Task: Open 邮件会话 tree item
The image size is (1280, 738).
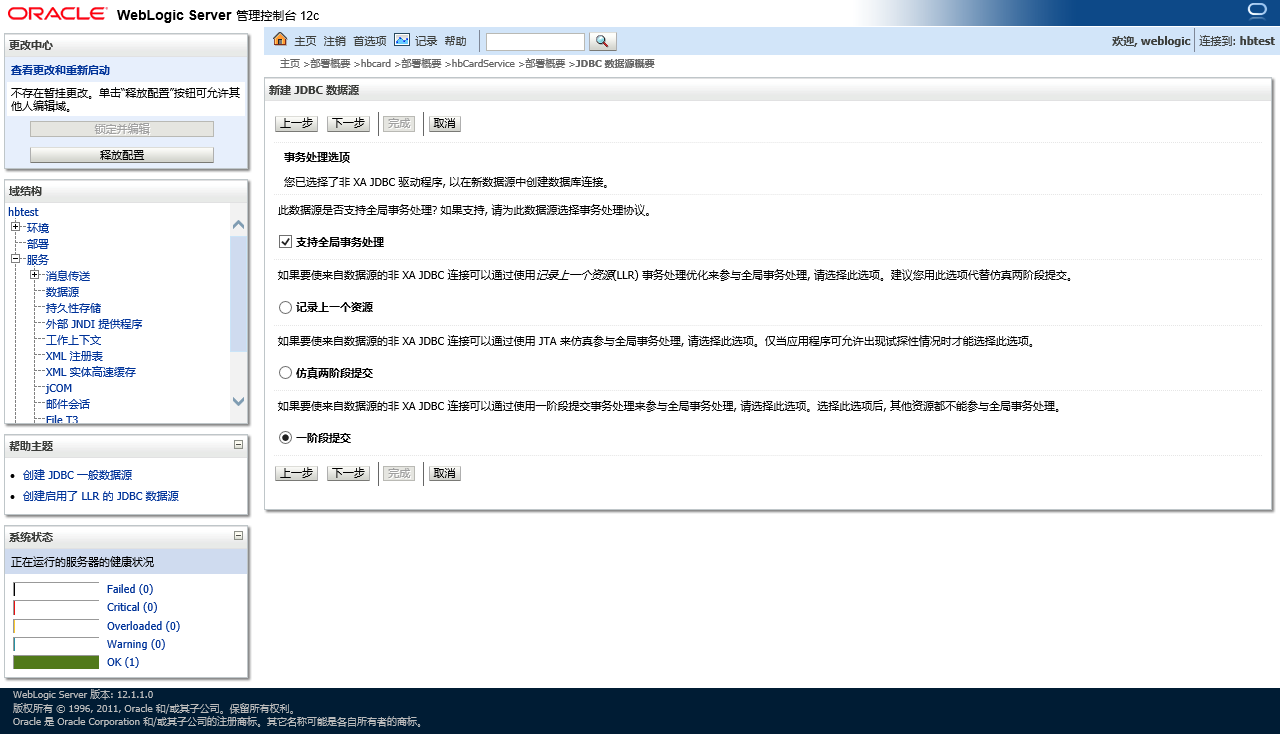Action: (68, 404)
